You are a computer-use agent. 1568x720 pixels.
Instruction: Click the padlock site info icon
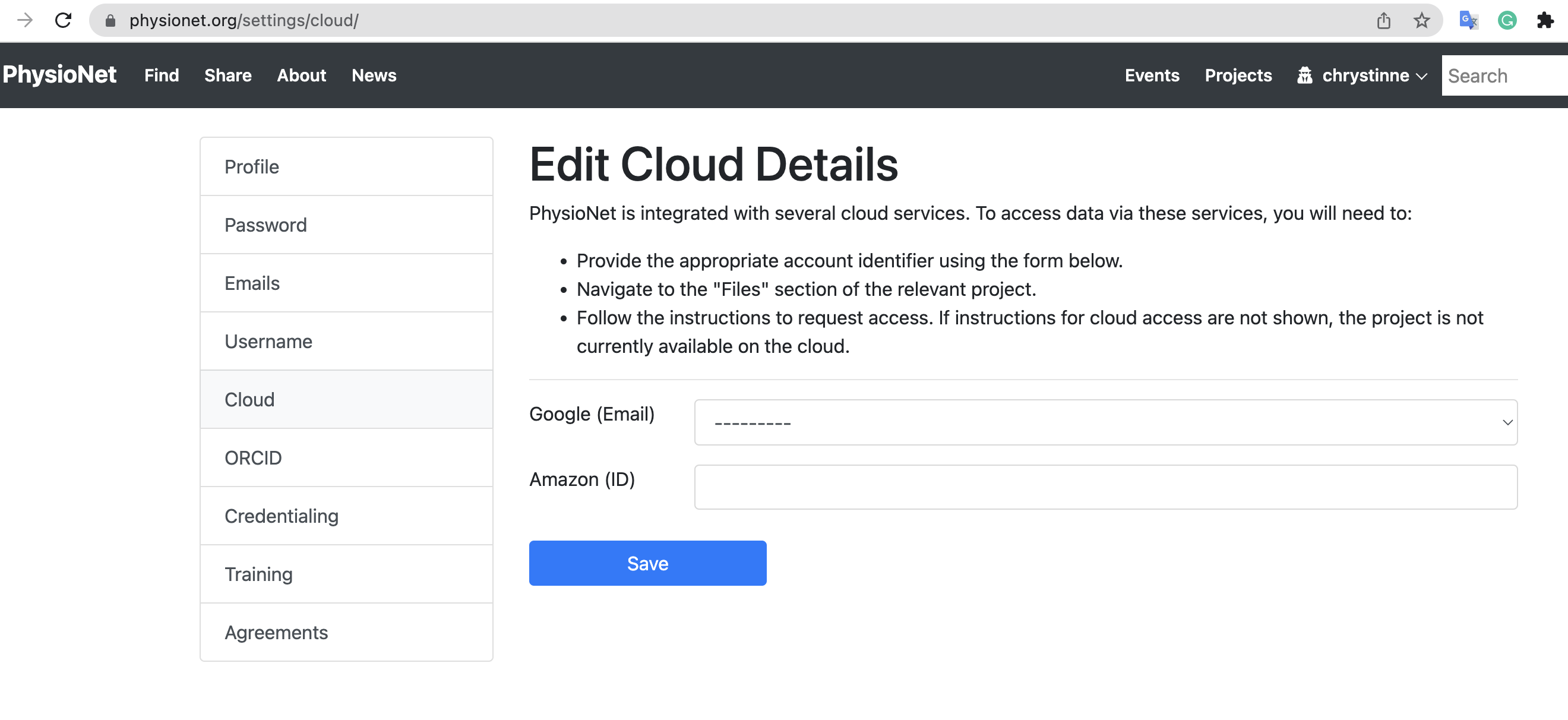[x=110, y=21]
